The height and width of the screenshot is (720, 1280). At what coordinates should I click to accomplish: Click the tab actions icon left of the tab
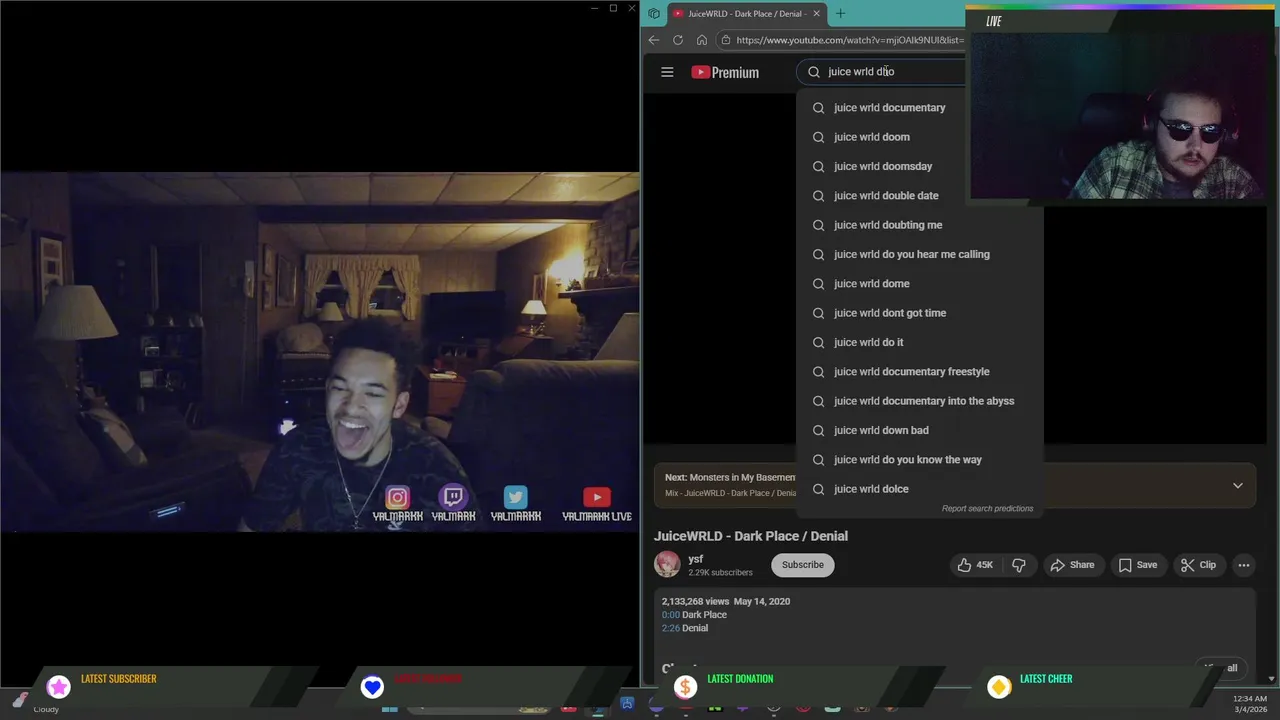click(654, 13)
